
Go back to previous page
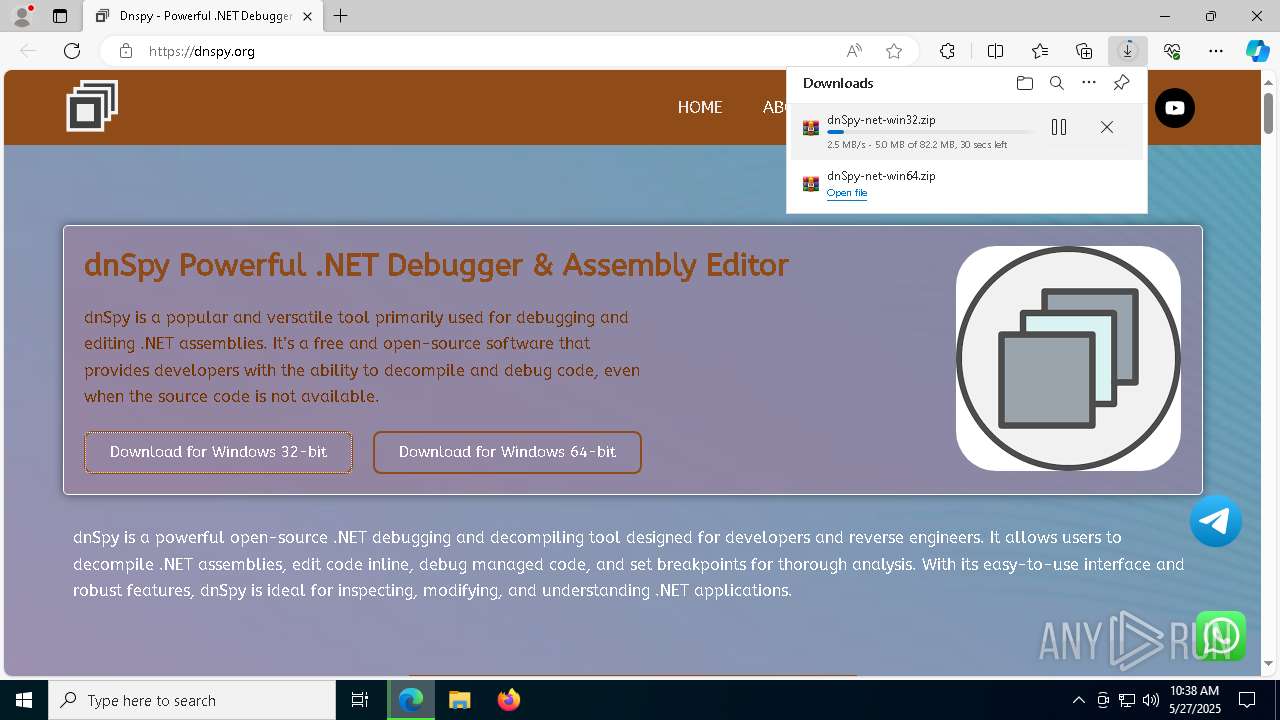tap(28, 51)
